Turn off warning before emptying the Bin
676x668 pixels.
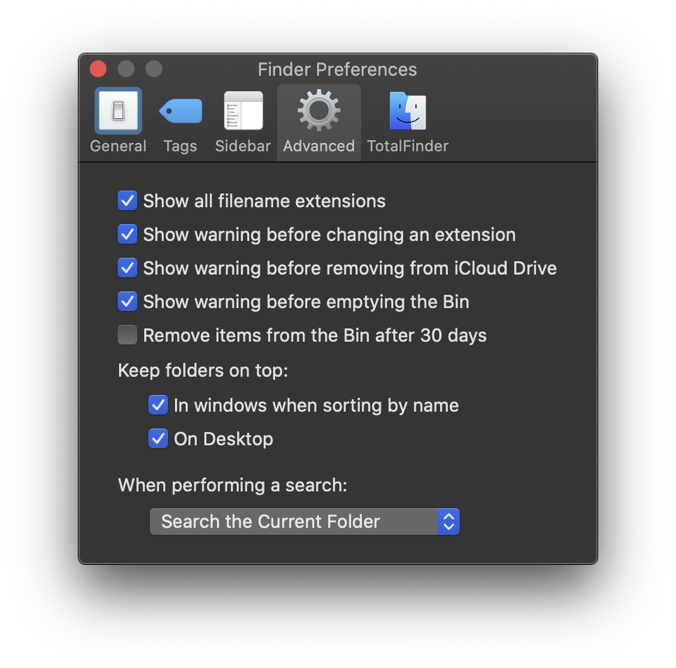[x=127, y=301]
